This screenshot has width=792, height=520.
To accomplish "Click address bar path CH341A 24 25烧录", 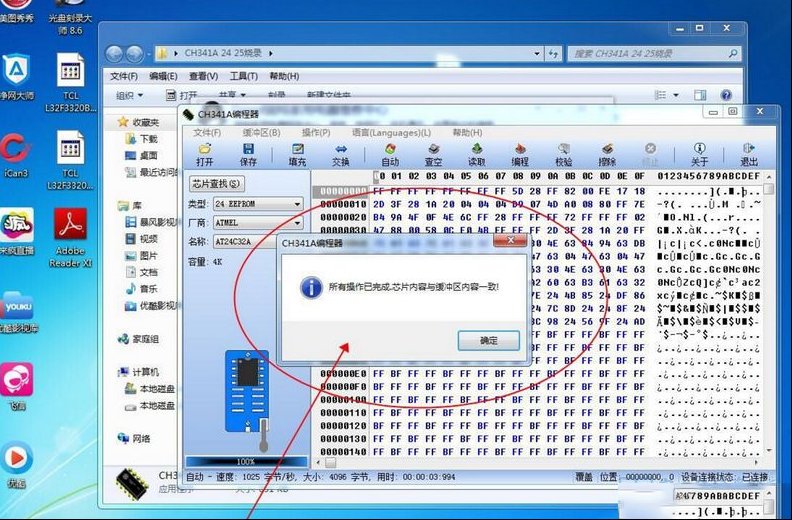I will tap(223, 53).
